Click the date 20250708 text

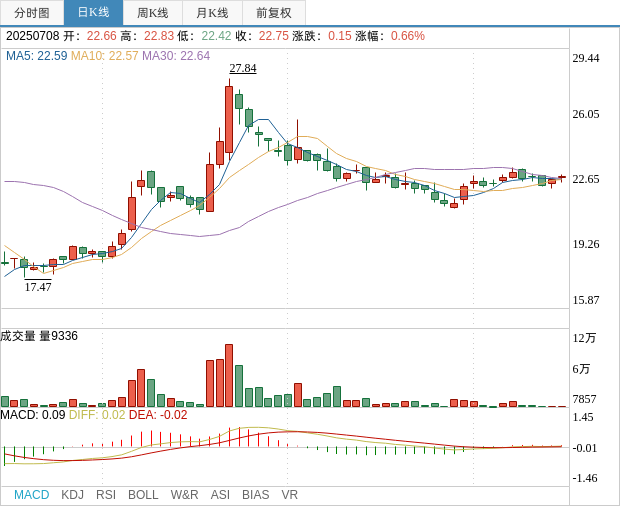pos(33,36)
